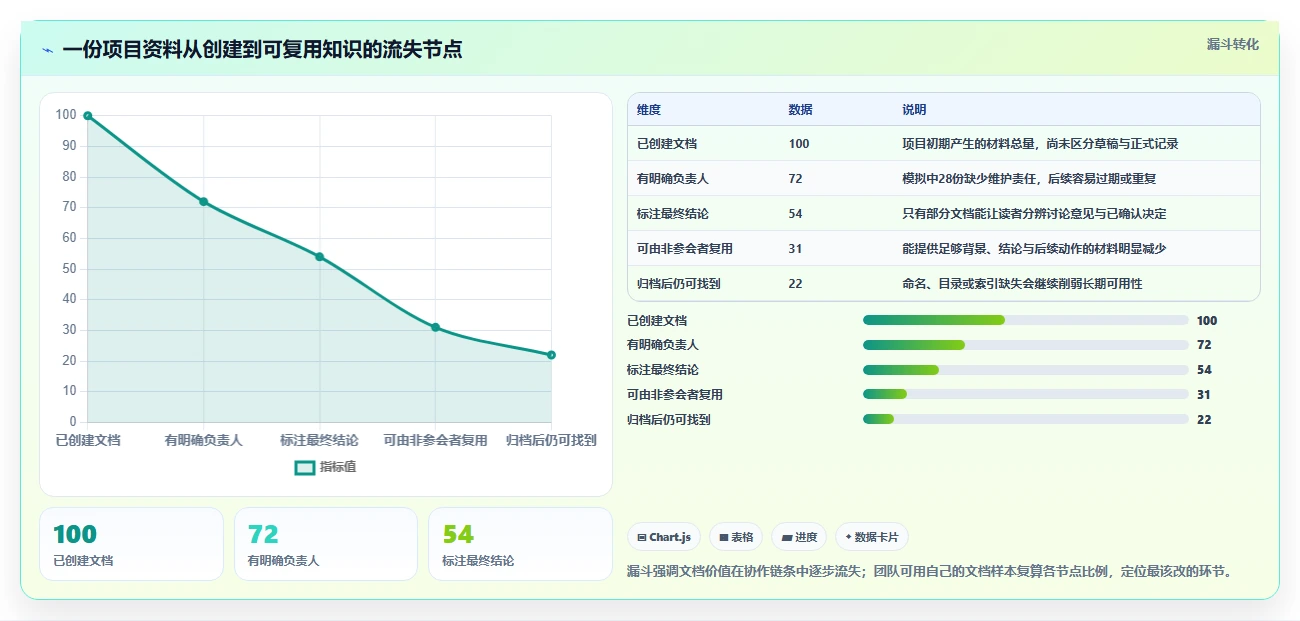Click the 归档后仍可找到 label in progress list
Viewport: 1300px width, 621px height.
669,420
